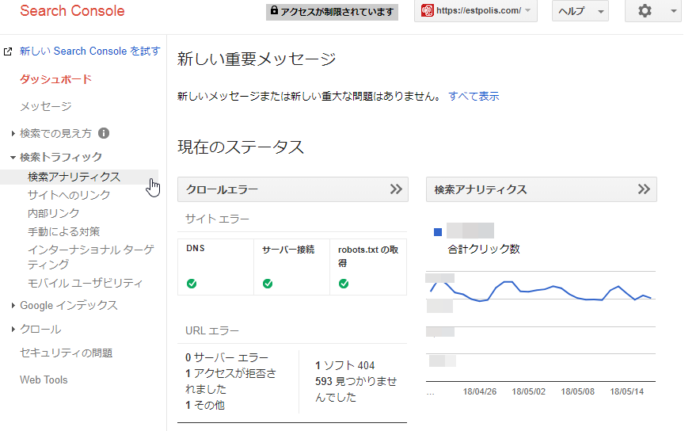700x431 pixels.
Task: Click the 1 その他 entry
Action: 205,405
